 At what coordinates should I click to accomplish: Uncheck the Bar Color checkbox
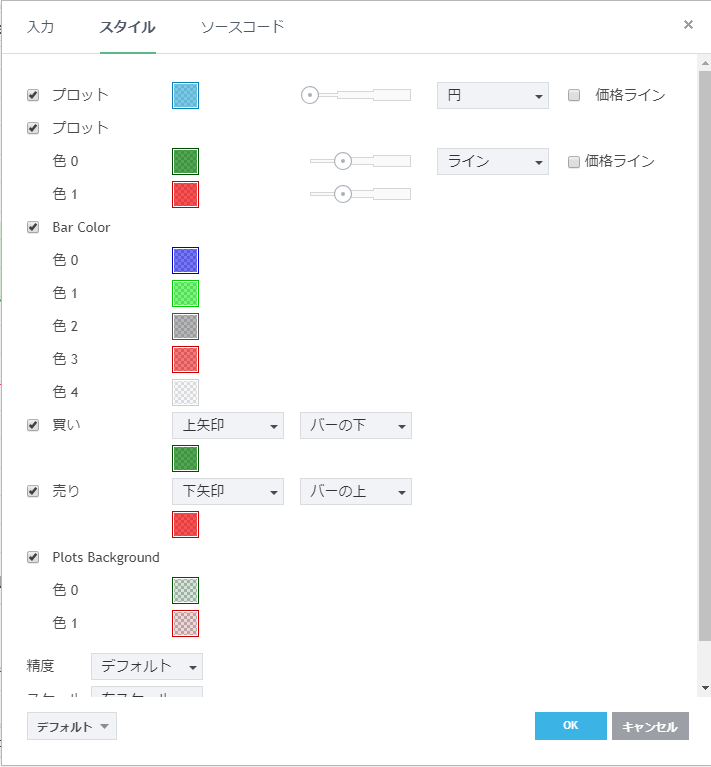pos(33,227)
